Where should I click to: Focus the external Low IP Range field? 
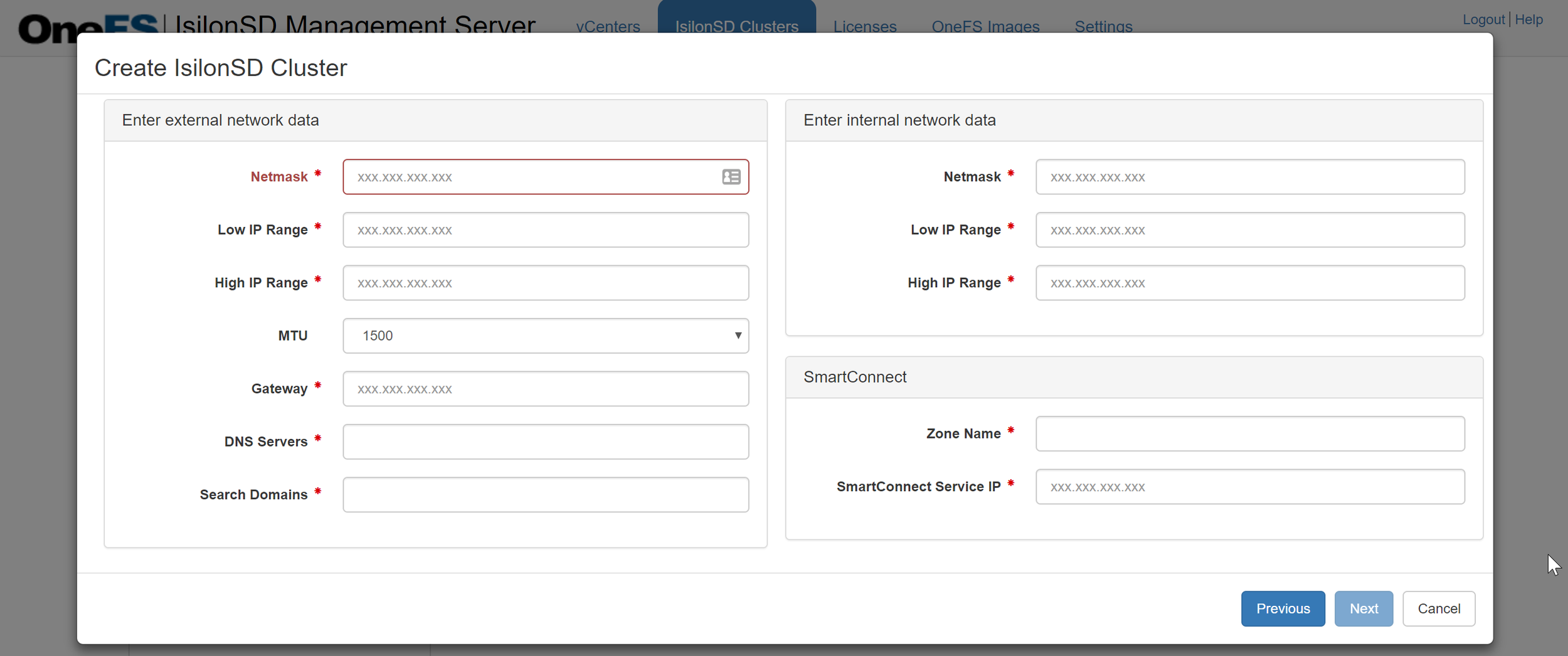pyautogui.click(x=546, y=230)
